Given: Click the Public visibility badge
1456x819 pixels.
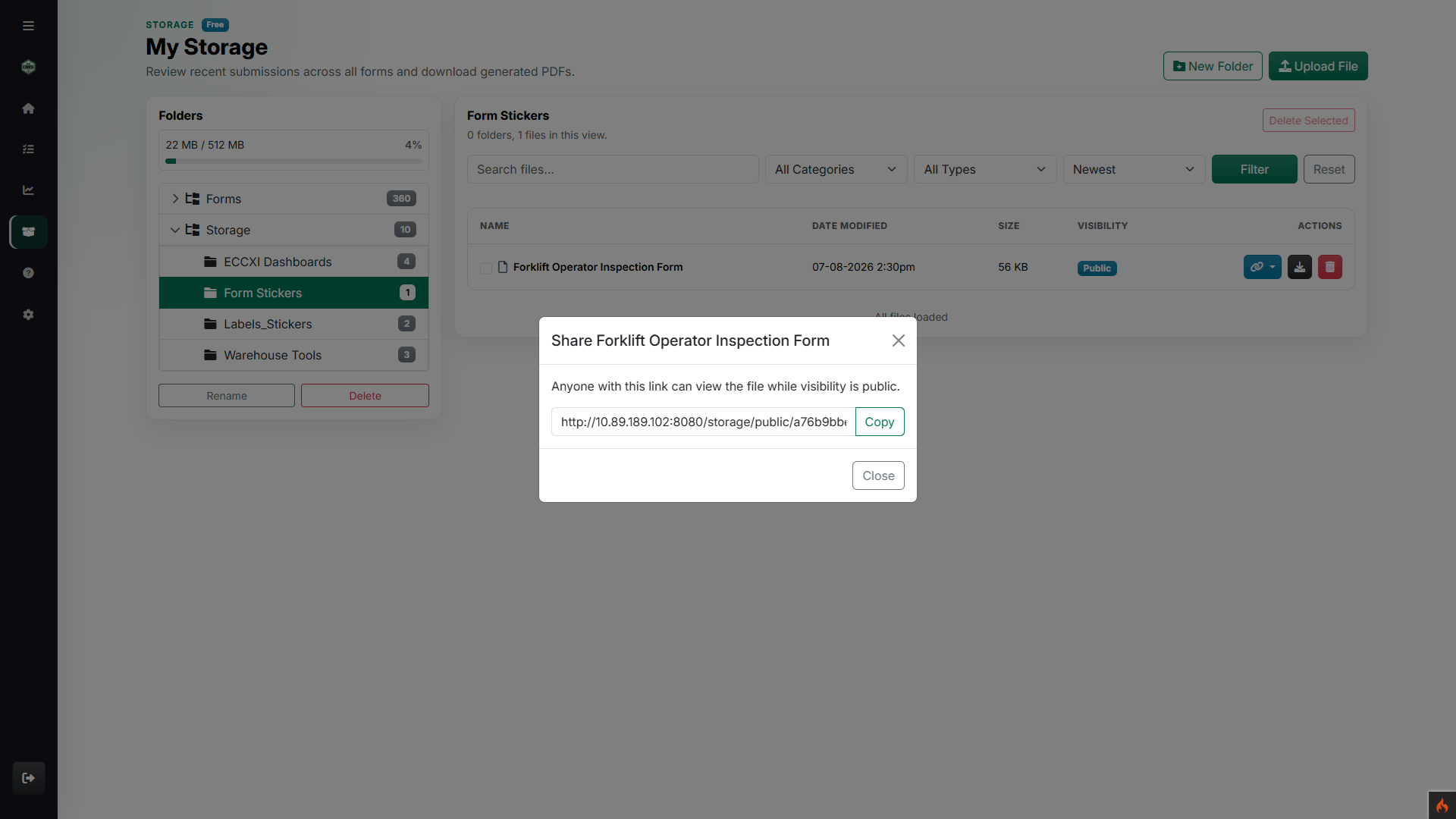Looking at the screenshot, I should coord(1097,268).
